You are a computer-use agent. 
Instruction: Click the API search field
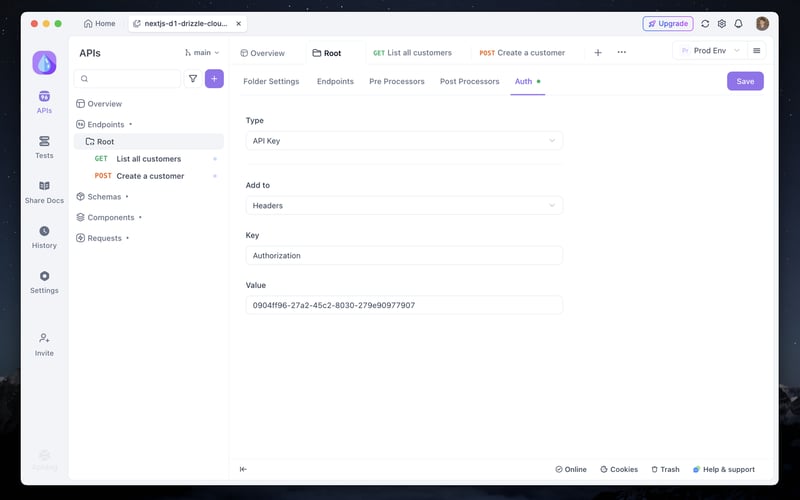coord(128,79)
